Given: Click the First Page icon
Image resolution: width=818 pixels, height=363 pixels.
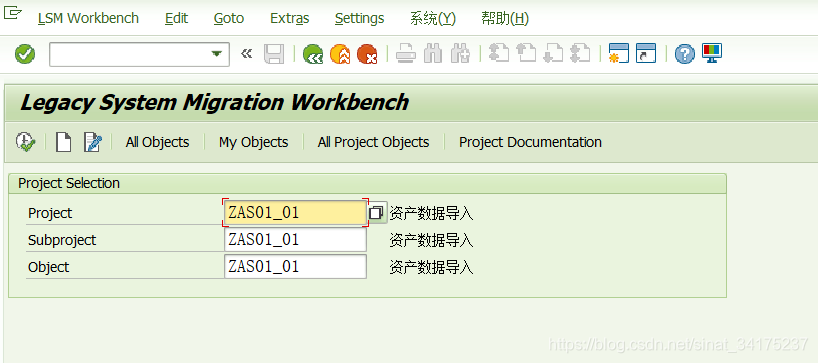Looking at the screenshot, I should click(x=499, y=53).
